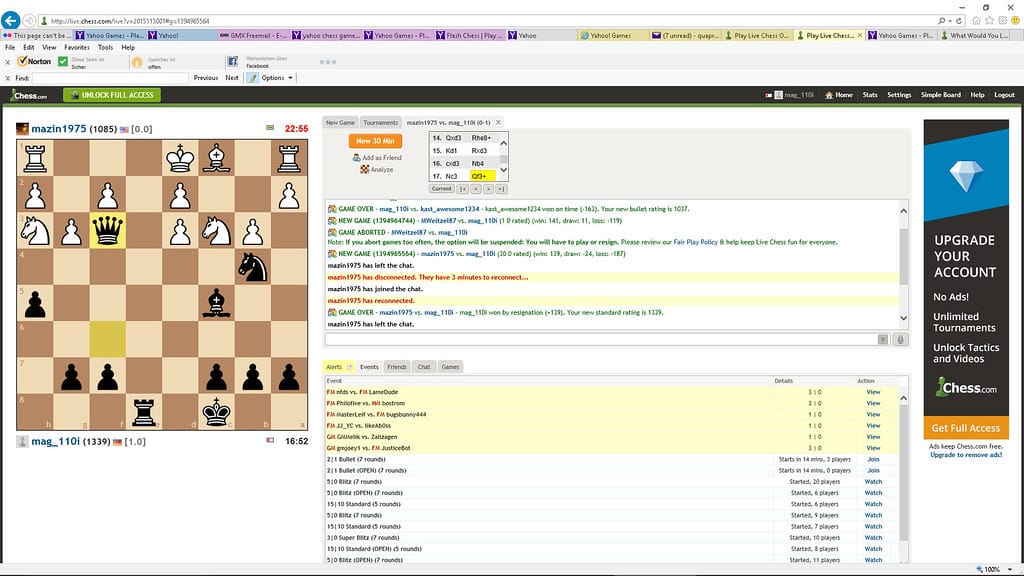Close the mazin1975 vs. mag_110i game tab
1024x576 pixels.
[x=498, y=122]
